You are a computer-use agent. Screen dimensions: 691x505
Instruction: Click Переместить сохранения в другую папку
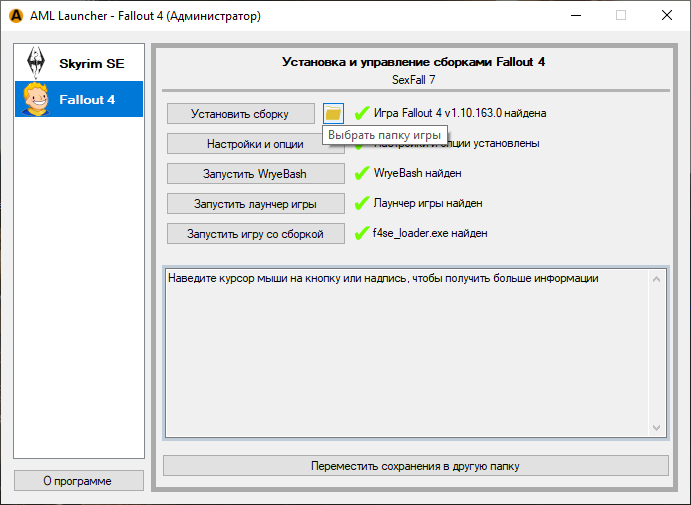pyautogui.click(x=415, y=466)
